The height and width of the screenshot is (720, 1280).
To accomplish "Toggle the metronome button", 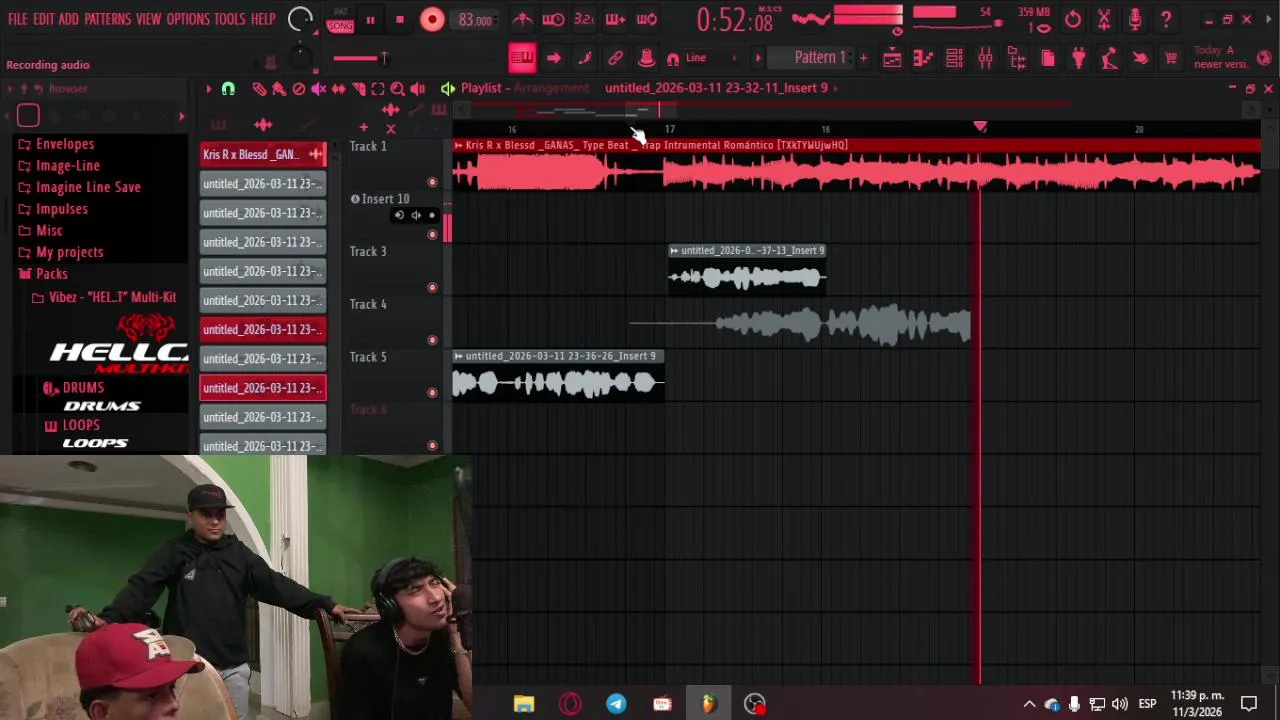I will 522,19.
